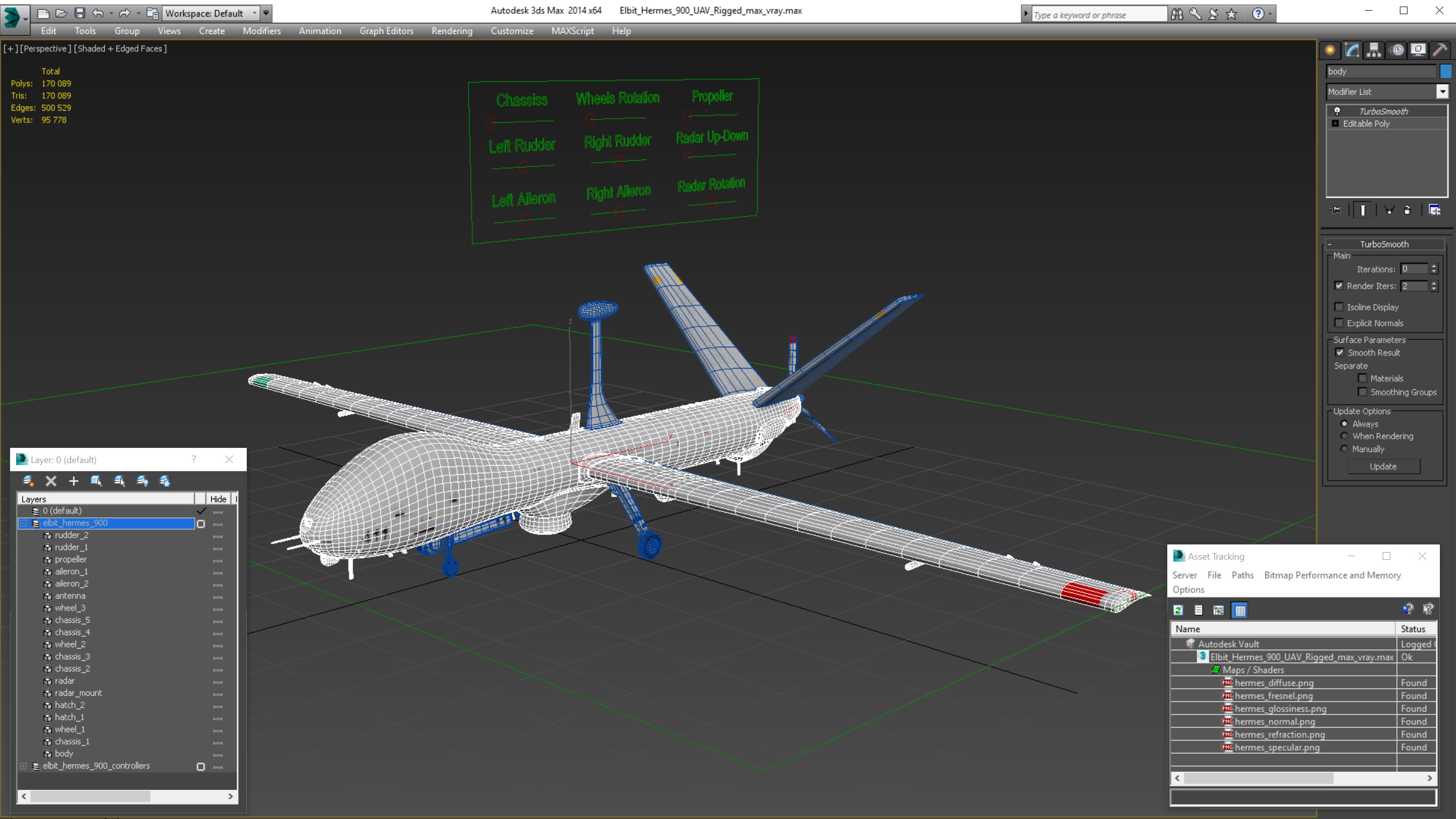Click Add Selected Objects plus icon
The width and height of the screenshot is (1456, 819).
73,480
